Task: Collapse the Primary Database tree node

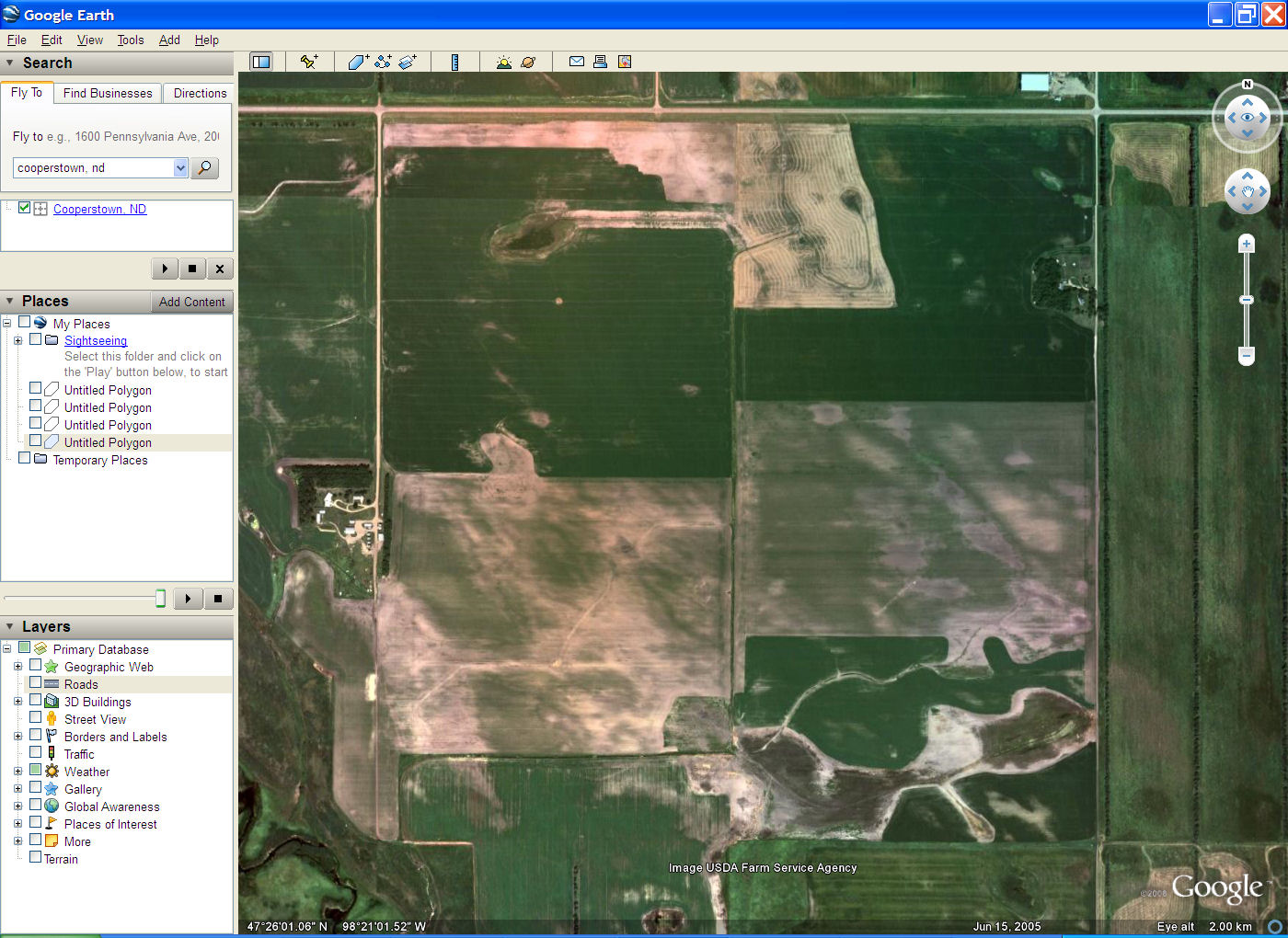Action: pos(6,649)
